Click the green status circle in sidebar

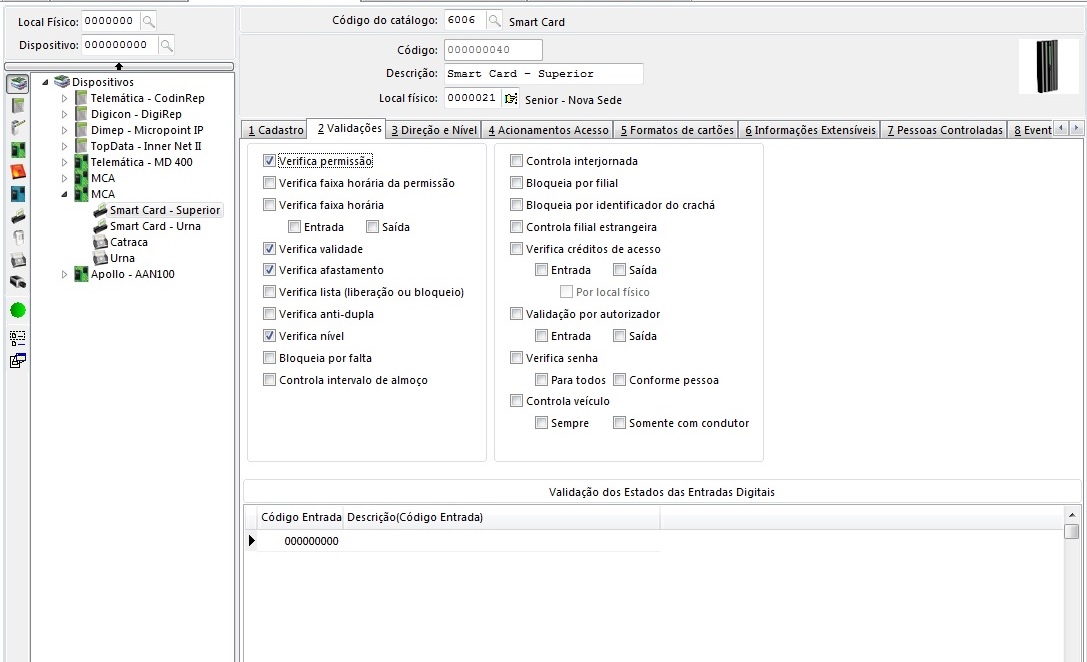(x=18, y=310)
